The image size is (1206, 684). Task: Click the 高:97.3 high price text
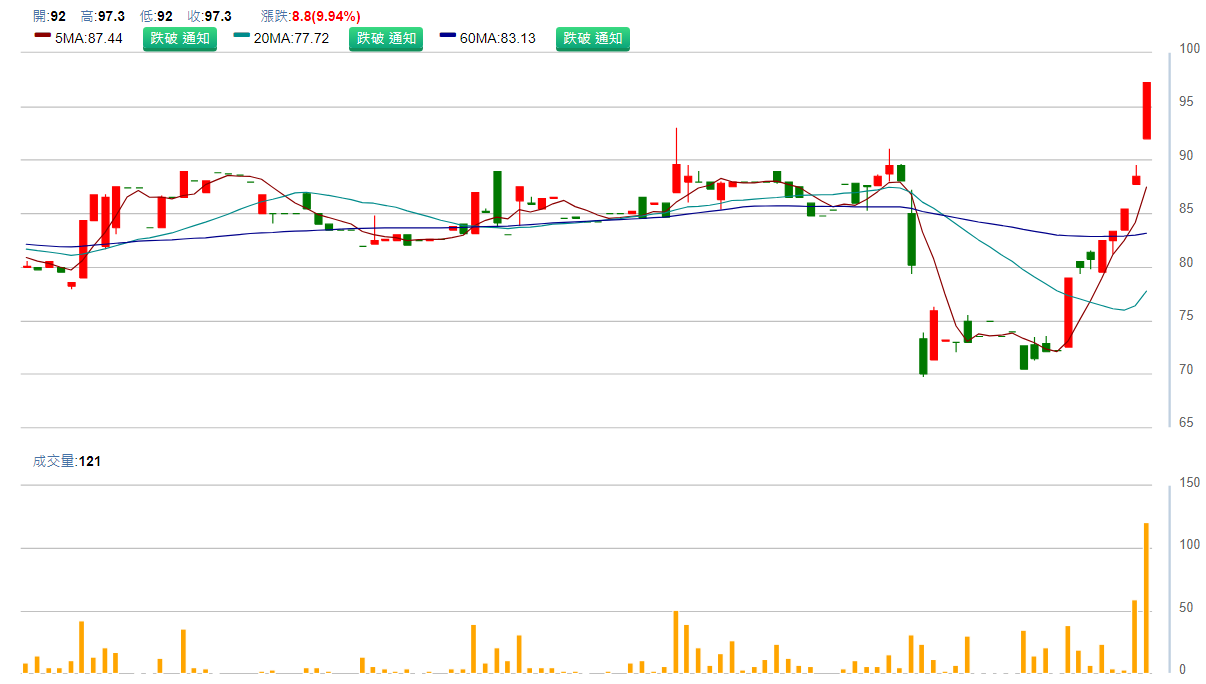click(x=103, y=16)
